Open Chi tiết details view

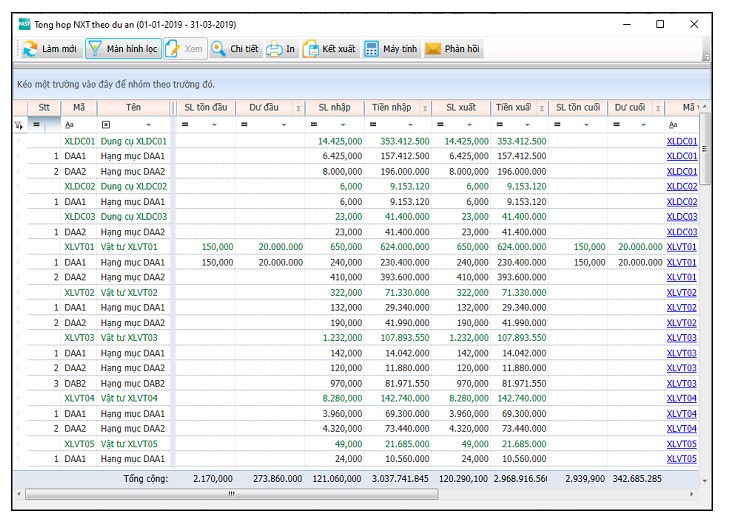[x=235, y=49]
